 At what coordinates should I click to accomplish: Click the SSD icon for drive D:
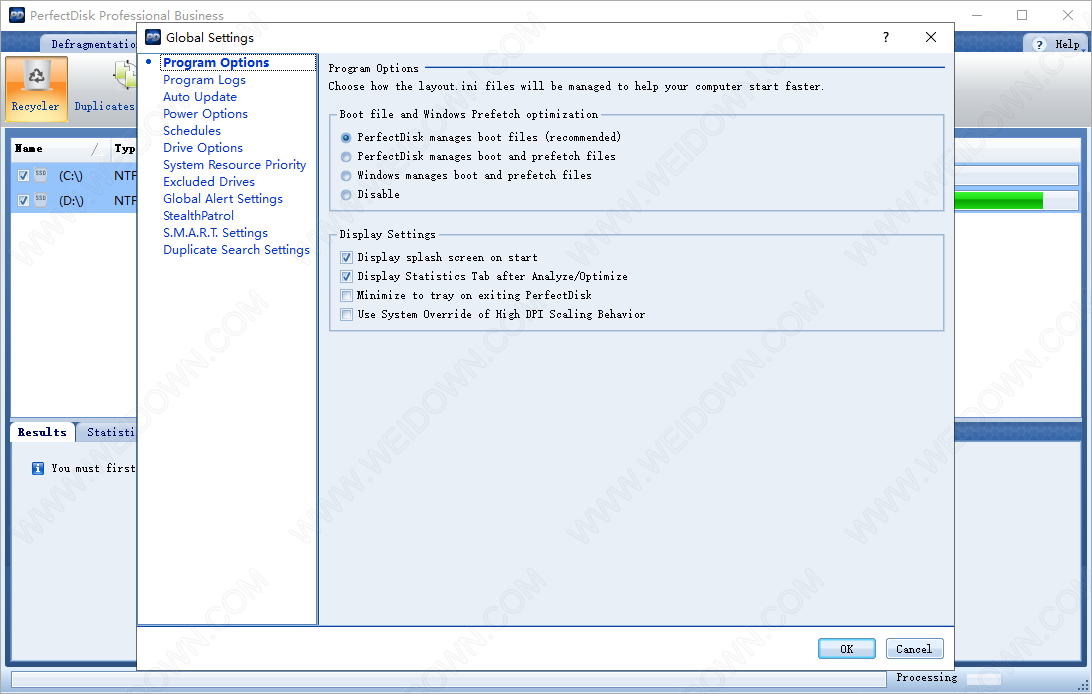coord(41,200)
